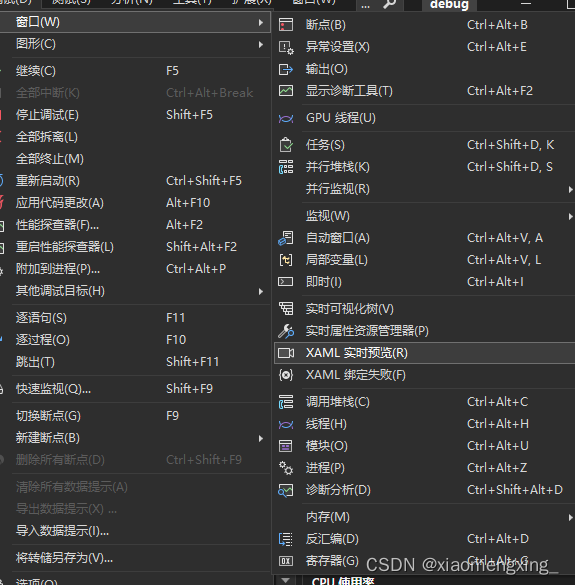Click the scroll-down arrow below the submenu
The width and height of the screenshot is (575, 585).
point(285,580)
